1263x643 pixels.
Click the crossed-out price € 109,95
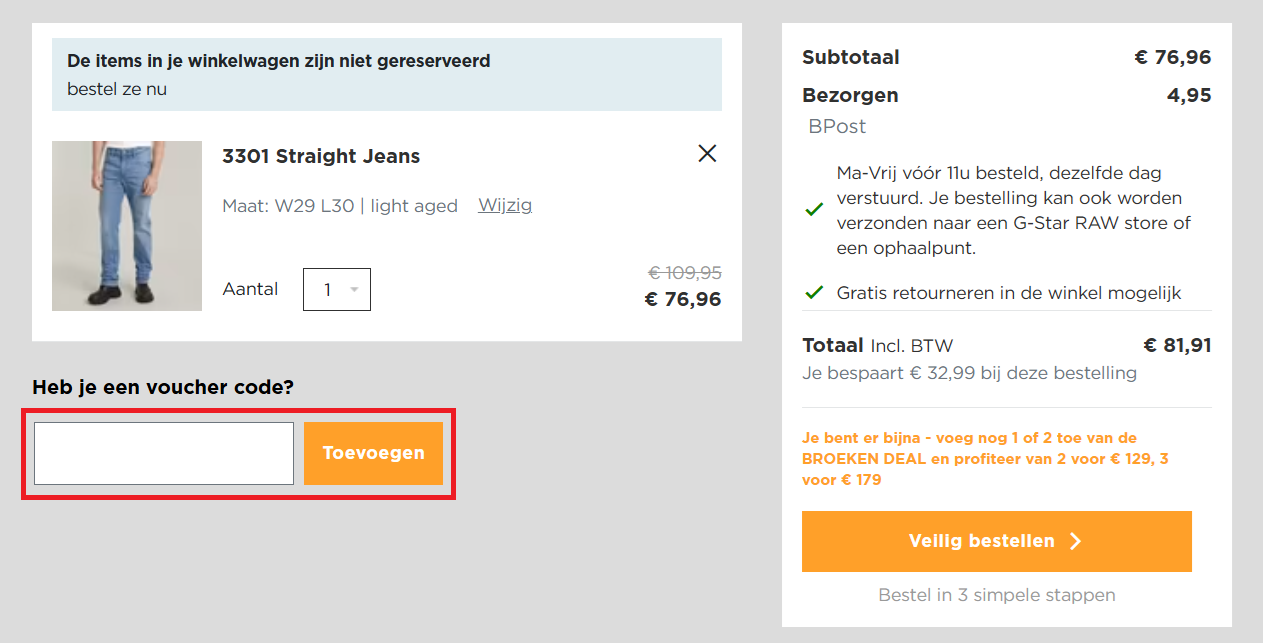(684, 273)
